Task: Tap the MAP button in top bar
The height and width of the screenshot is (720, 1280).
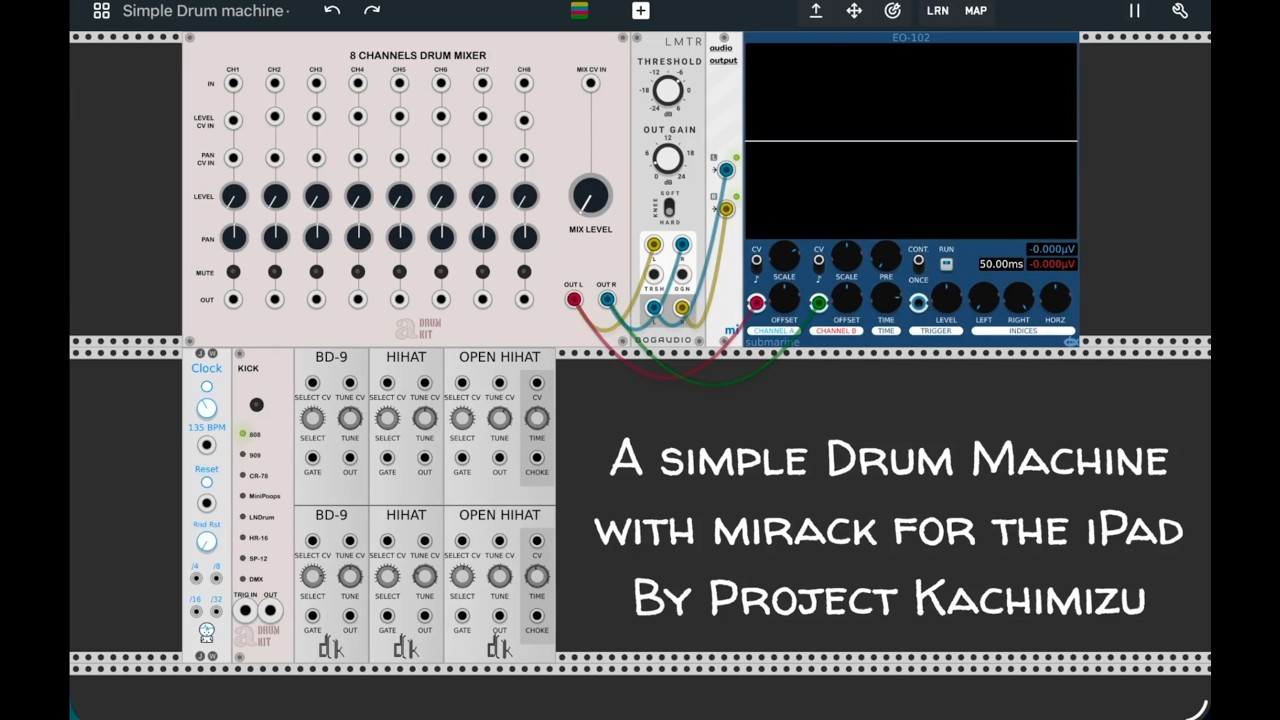Action: (x=976, y=11)
